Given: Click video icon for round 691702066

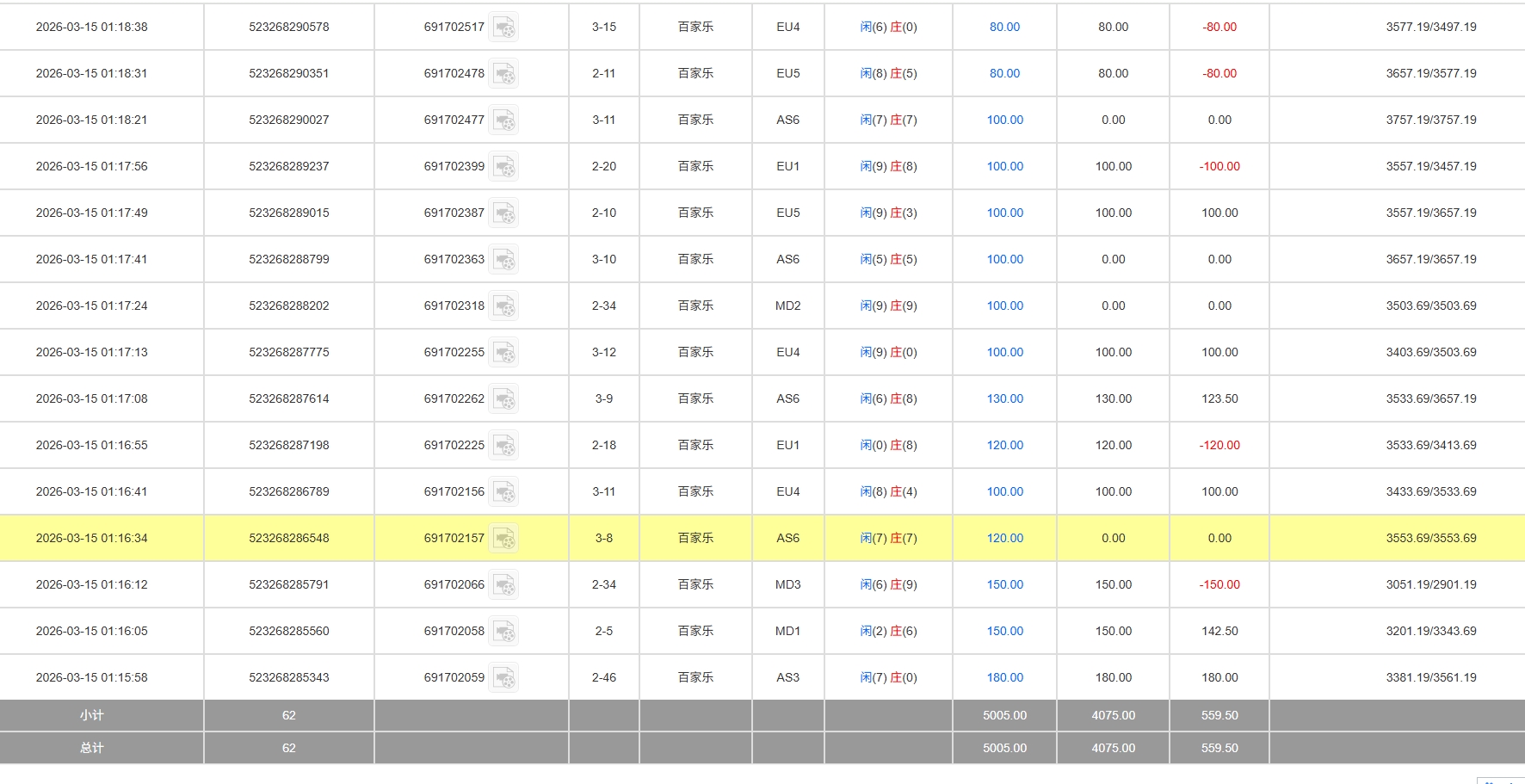Looking at the screenshot, I should [x=504, y=585].
